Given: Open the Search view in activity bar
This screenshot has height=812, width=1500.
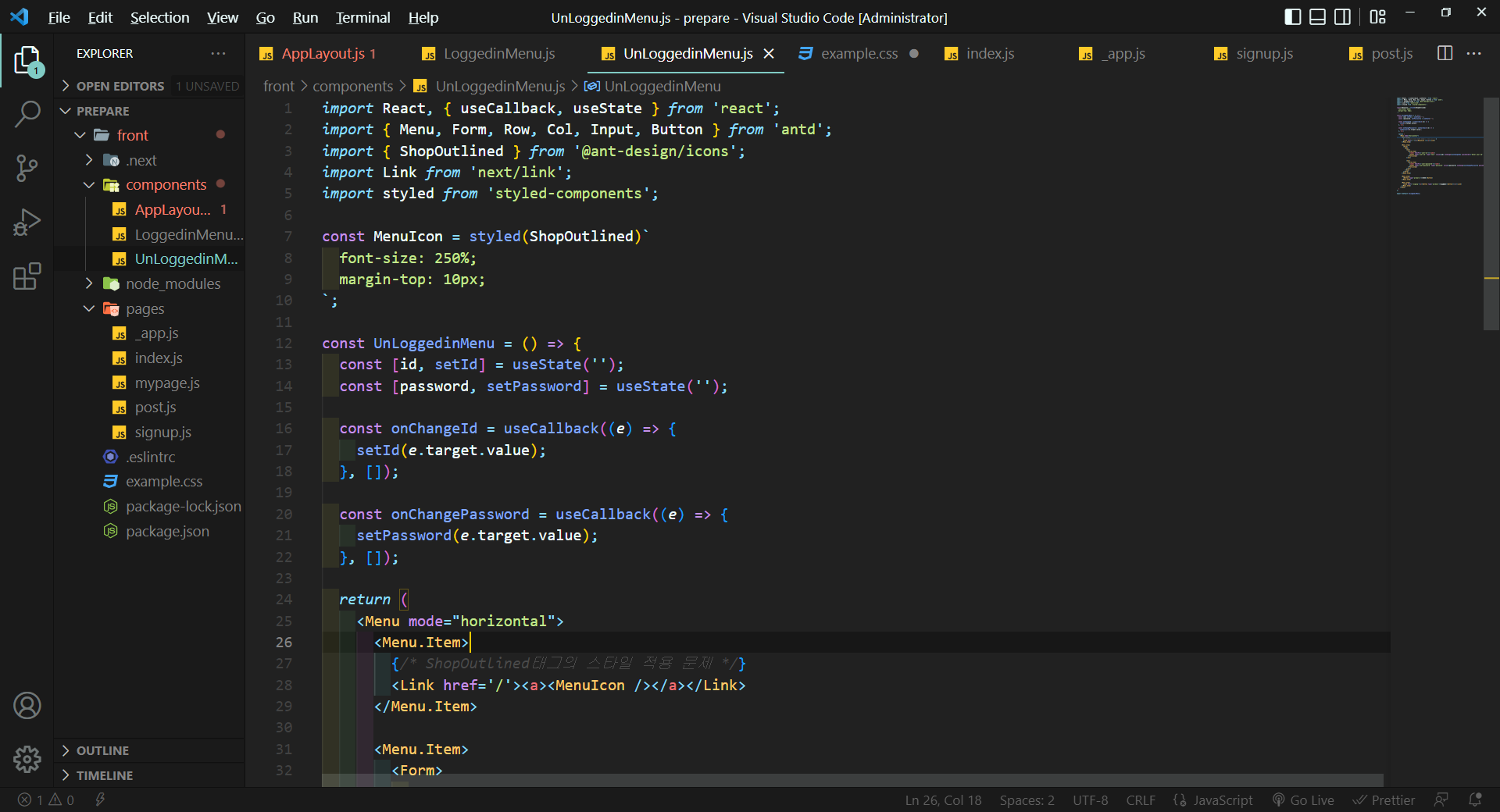Looking at the screenshot, I should (x=27, y=114).
